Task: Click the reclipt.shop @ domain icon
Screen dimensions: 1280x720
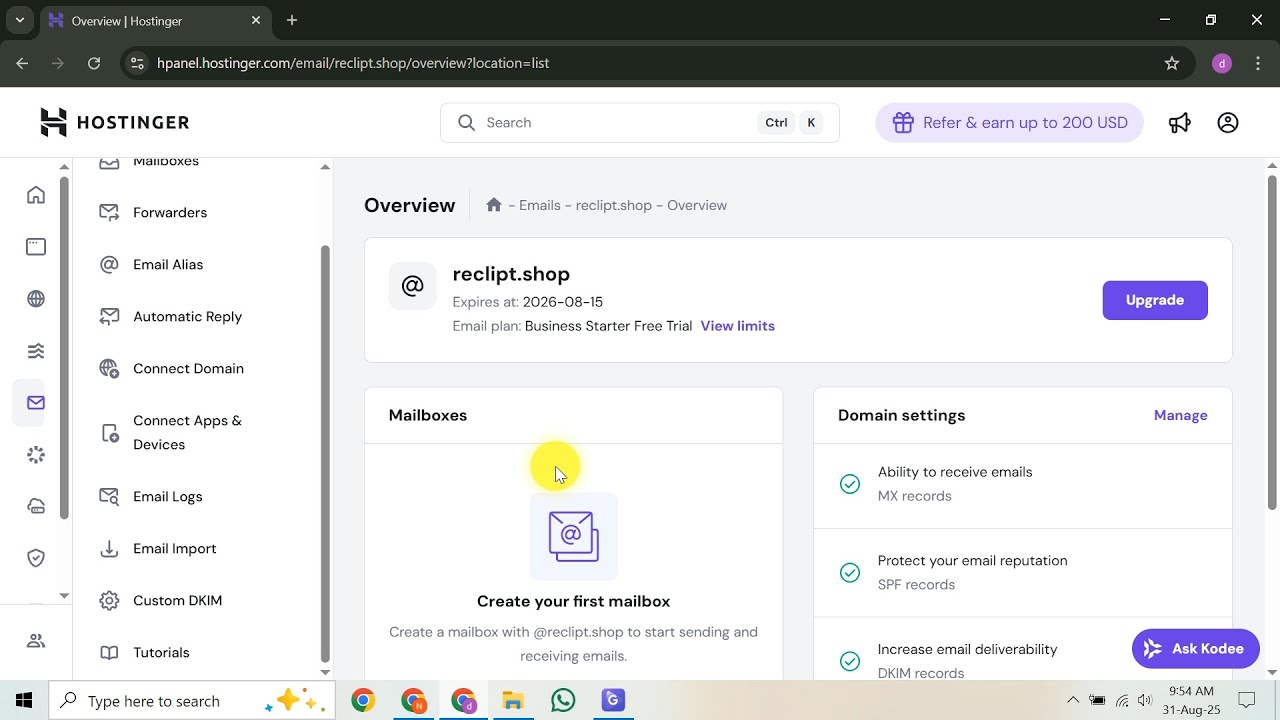Action: tap(412, 286)
